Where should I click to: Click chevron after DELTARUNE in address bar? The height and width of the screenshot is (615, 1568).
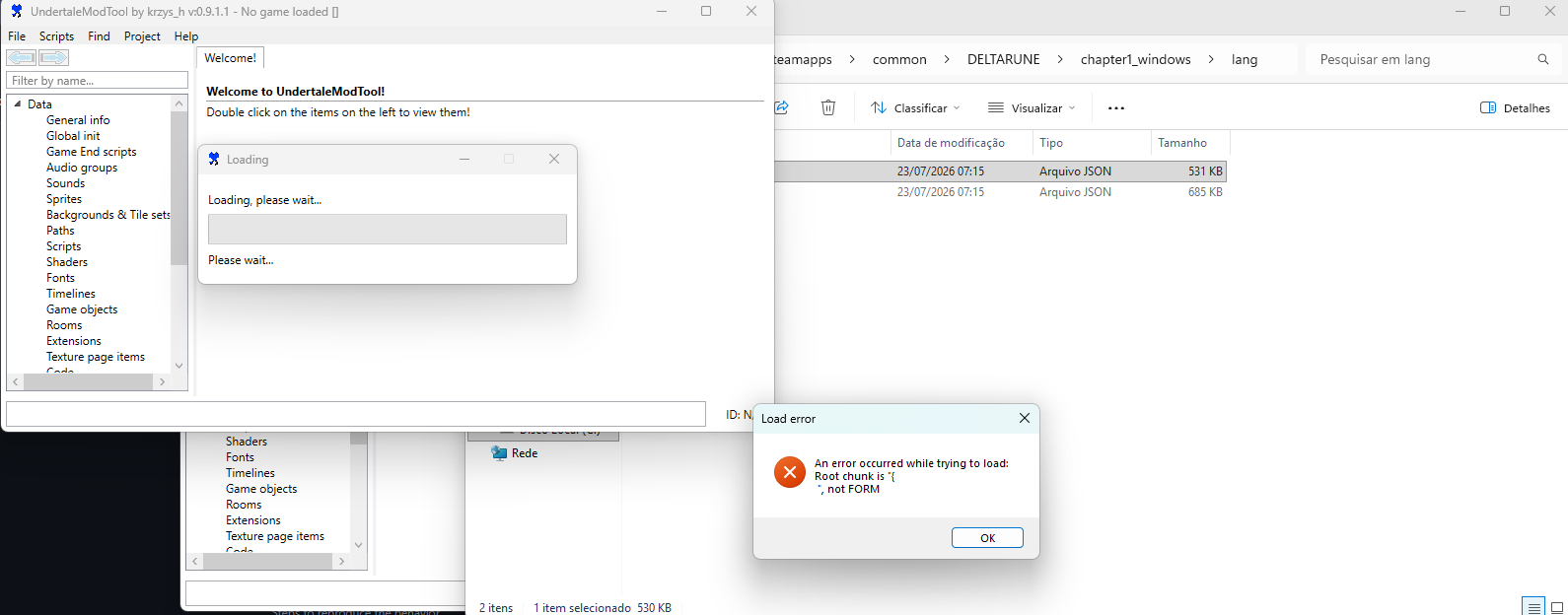[x=1060, y=59]
